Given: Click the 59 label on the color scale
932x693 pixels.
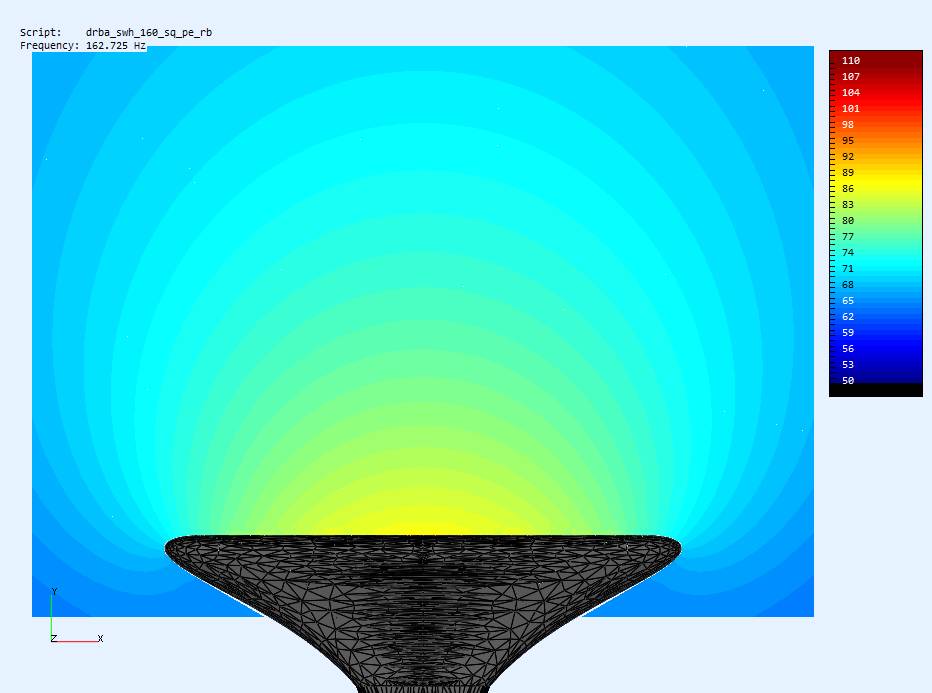Looking at the screenshot, I should [848, 333].
